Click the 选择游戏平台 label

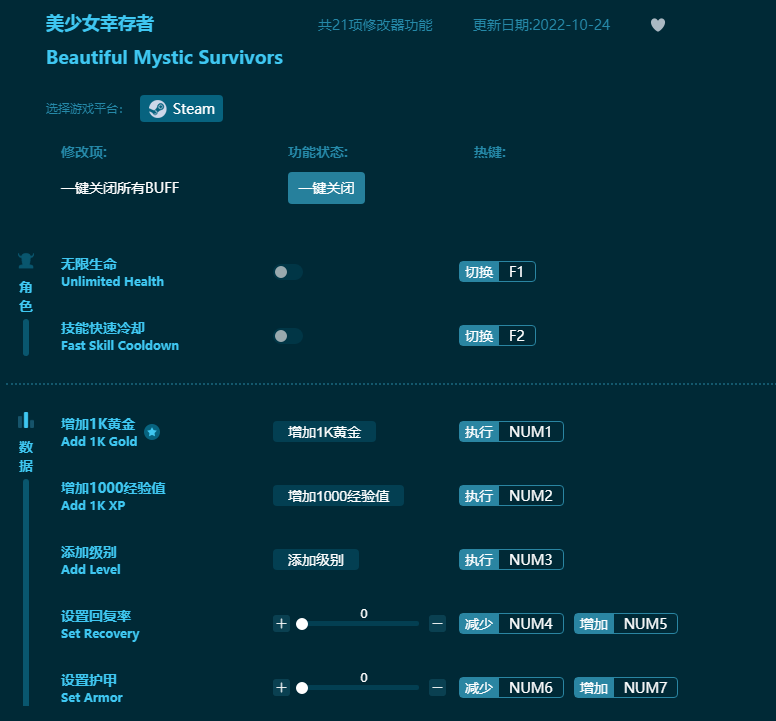point(84,109)
